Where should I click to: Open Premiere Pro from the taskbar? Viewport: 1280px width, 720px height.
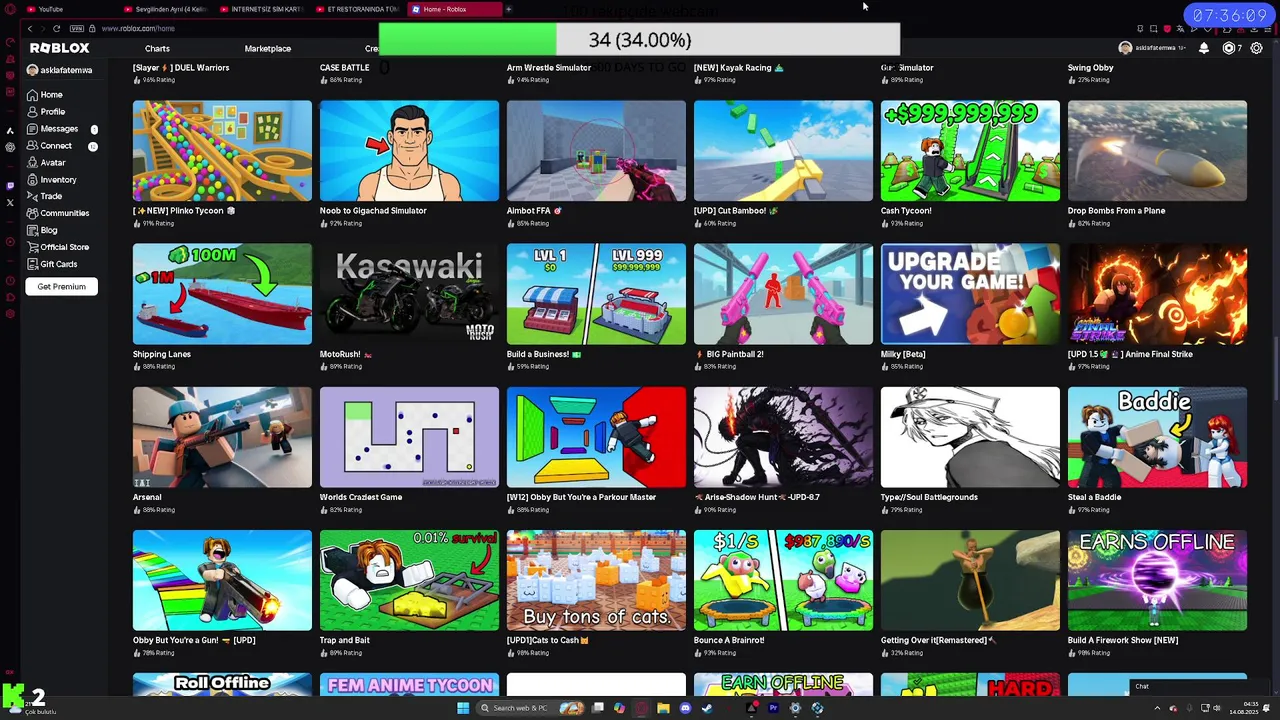click(x=773, y=708)
